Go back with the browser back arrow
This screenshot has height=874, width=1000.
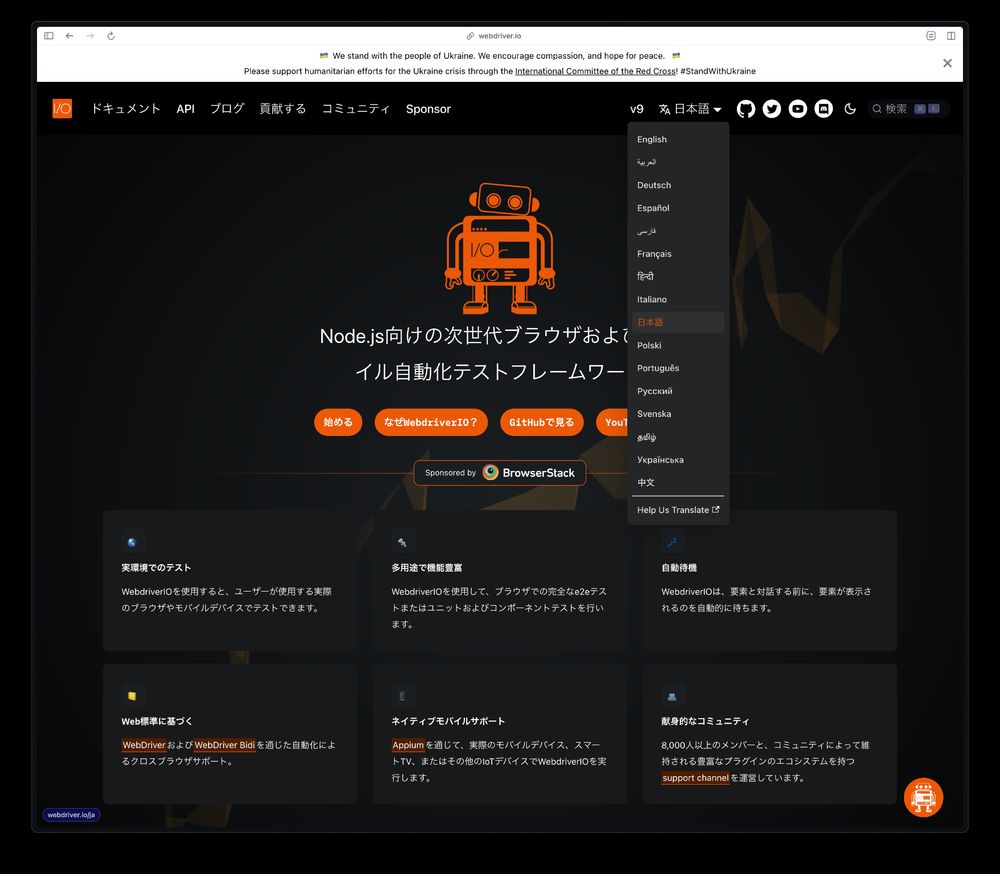click(70, 36)
